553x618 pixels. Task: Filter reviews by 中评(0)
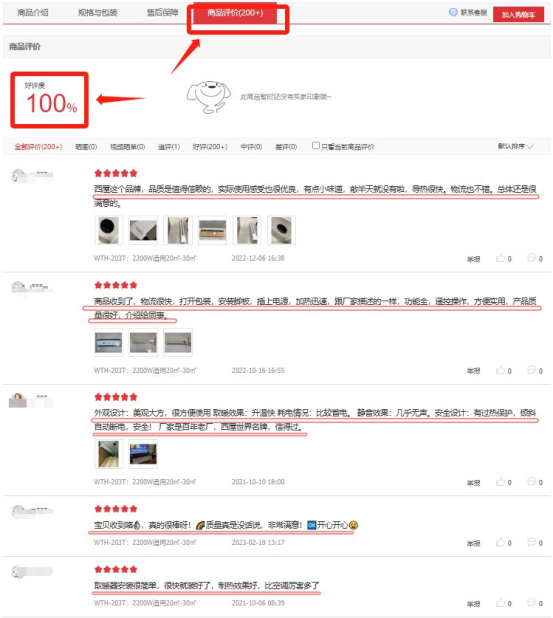(251, 147)
